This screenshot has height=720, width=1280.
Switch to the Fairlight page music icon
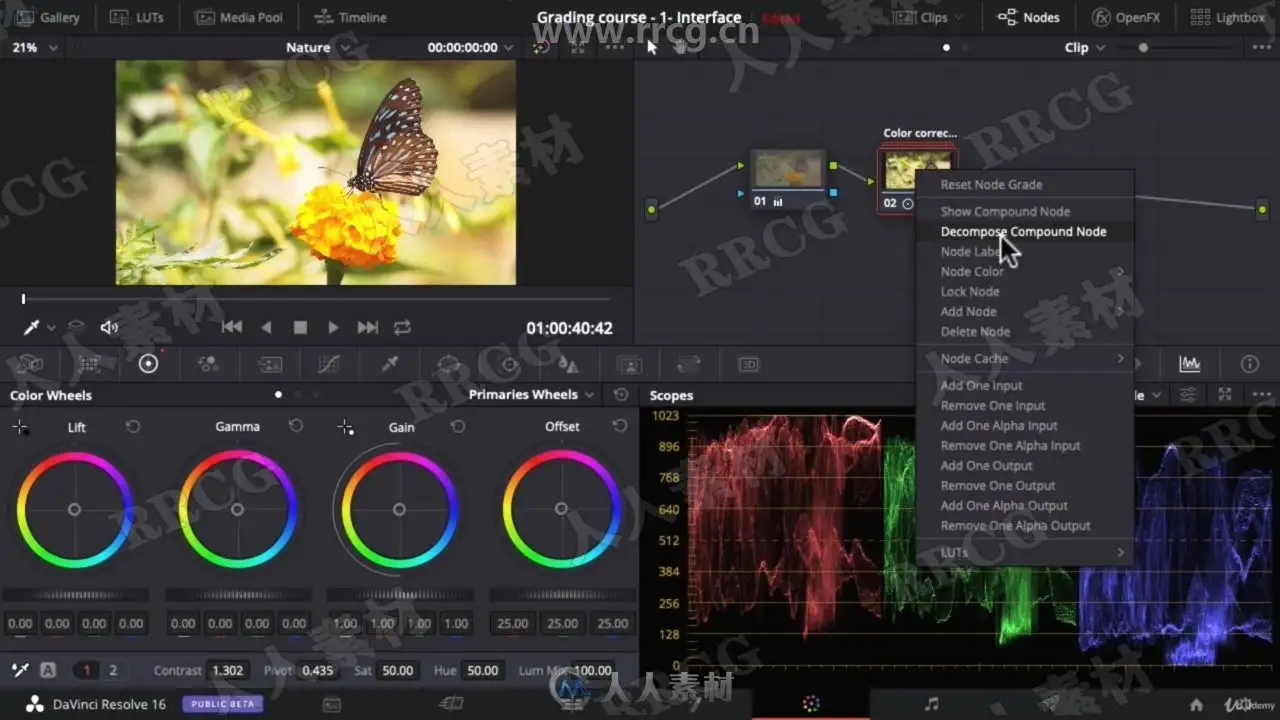click(x=932, y=704)
